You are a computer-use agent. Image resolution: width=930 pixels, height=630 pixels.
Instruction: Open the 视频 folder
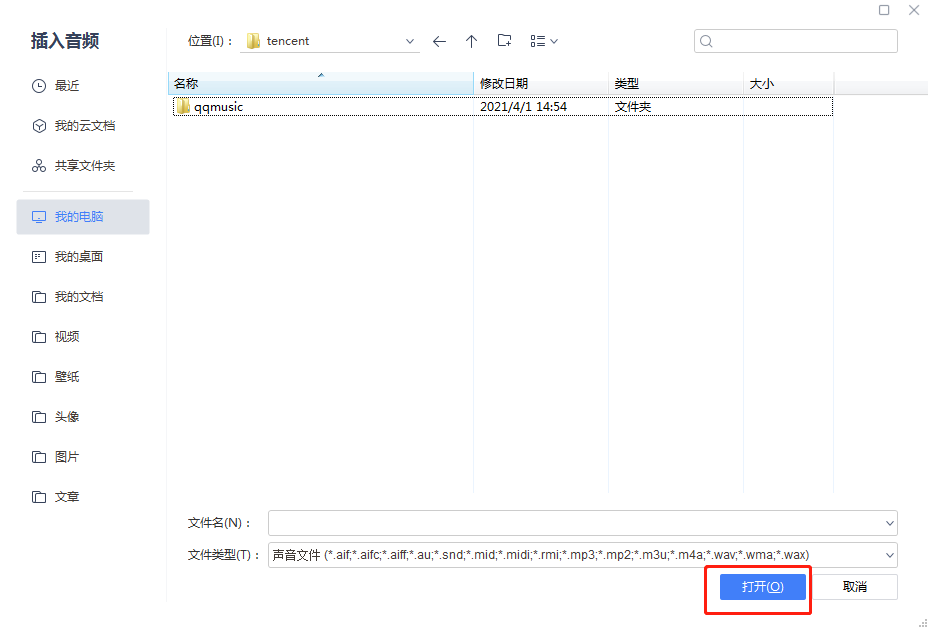67,337
